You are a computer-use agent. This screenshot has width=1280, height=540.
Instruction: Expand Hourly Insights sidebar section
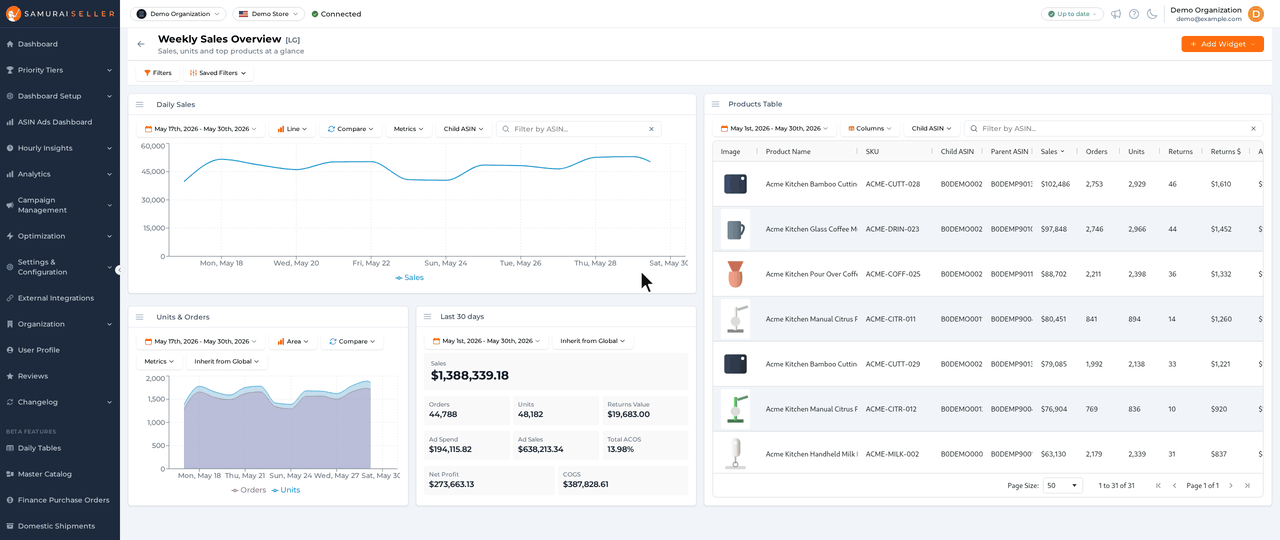(x=60, y=148)
